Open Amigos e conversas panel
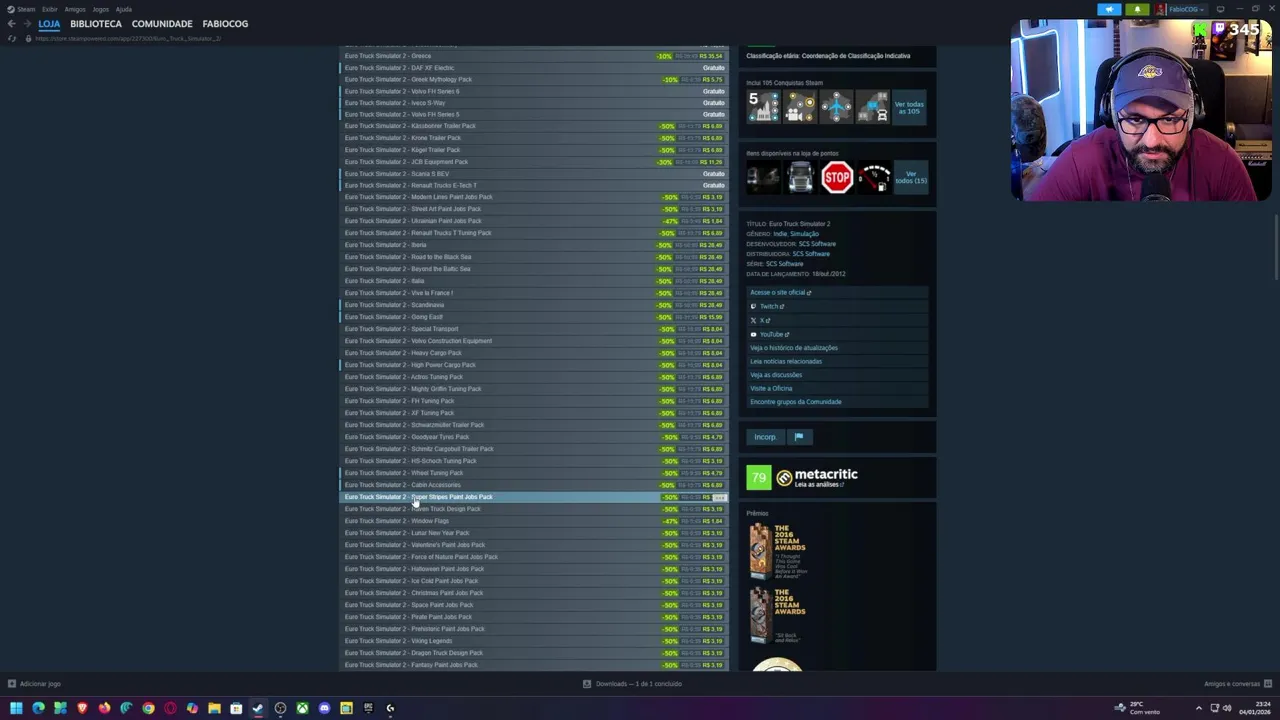This screenshot has height=720, width=1280. 1238,684
